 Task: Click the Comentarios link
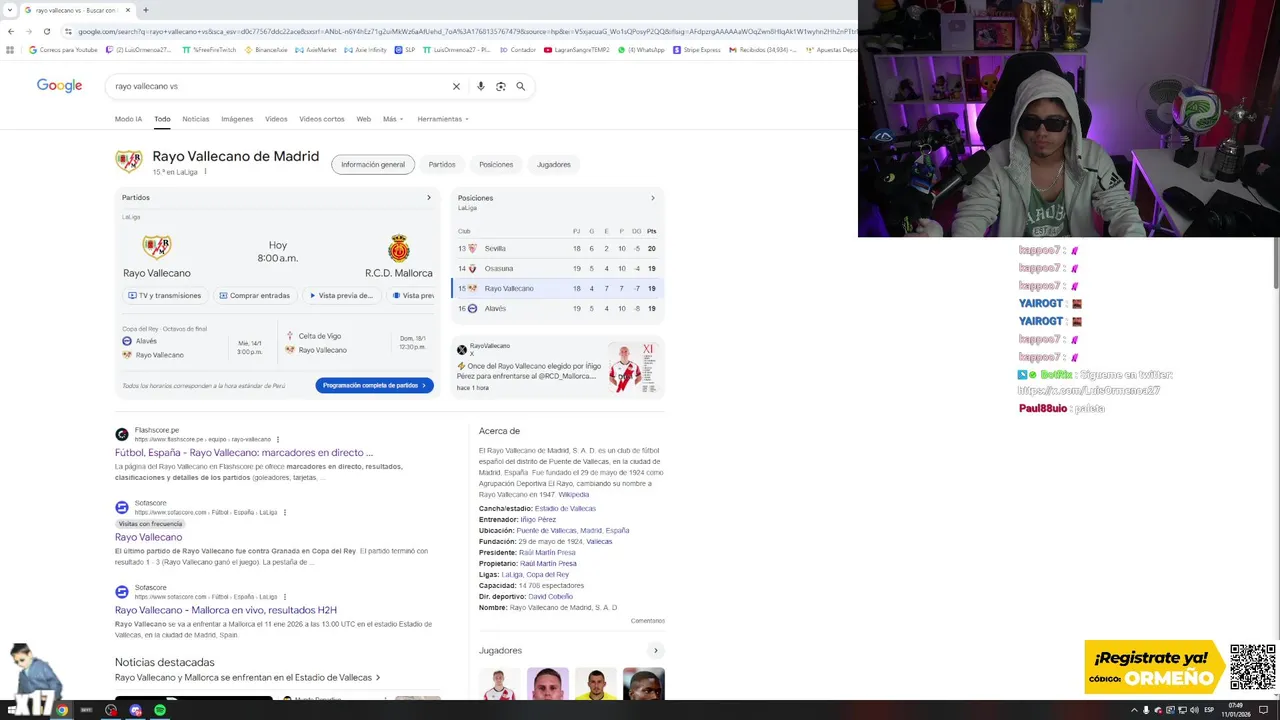[648, 621]
